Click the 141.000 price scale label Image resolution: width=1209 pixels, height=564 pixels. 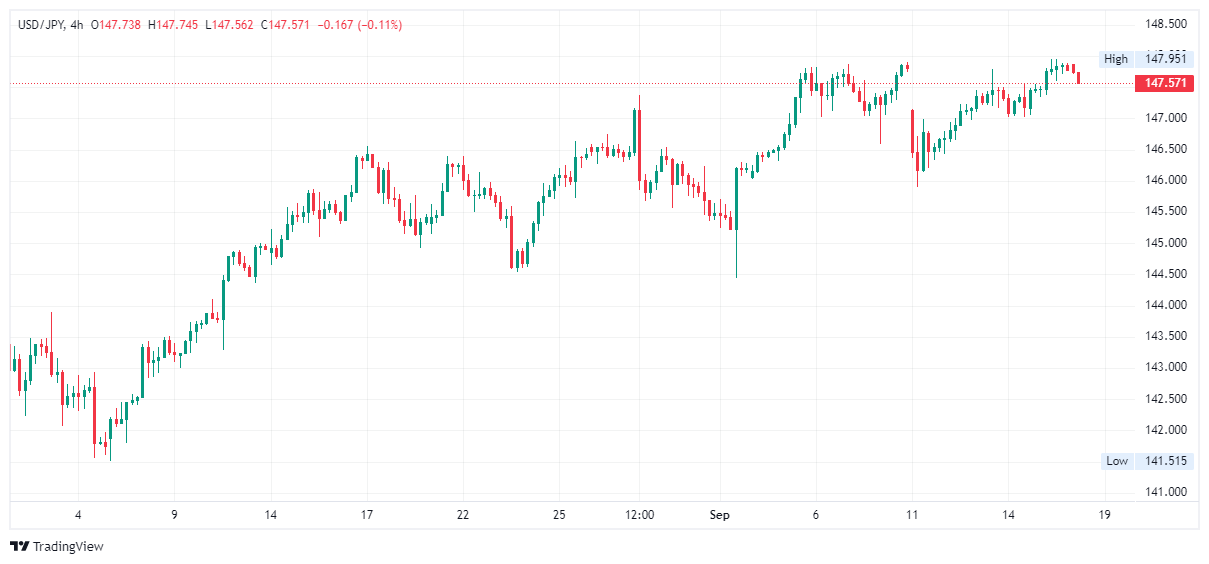click(x=1166, y=492)
